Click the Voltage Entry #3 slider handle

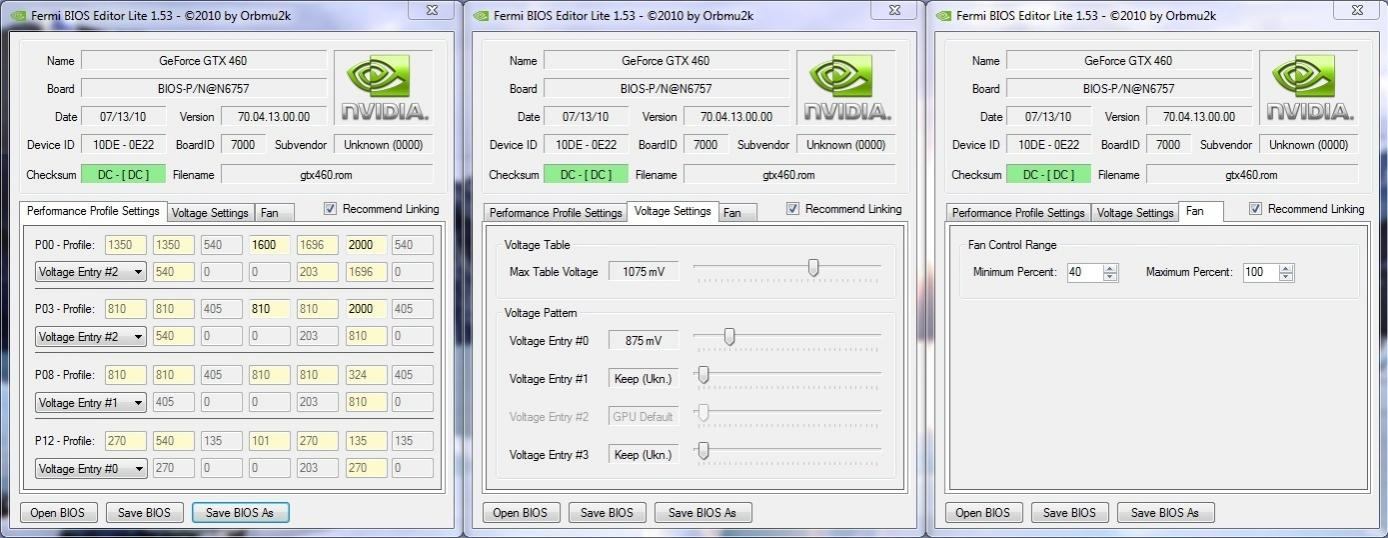[x=703, y=451]
